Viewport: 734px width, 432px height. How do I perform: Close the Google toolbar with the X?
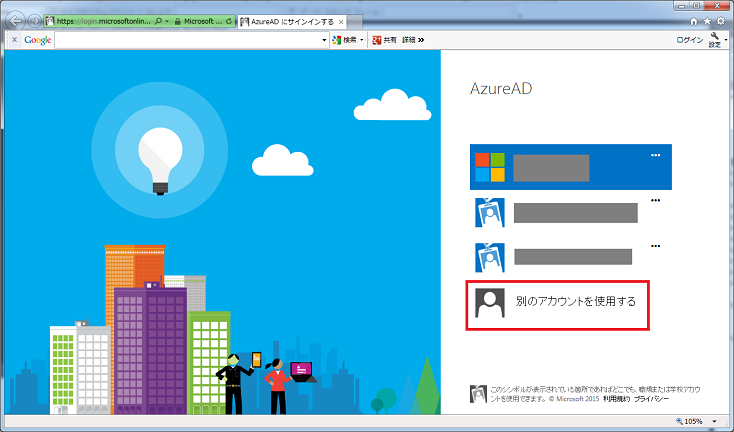pos(15,40)
